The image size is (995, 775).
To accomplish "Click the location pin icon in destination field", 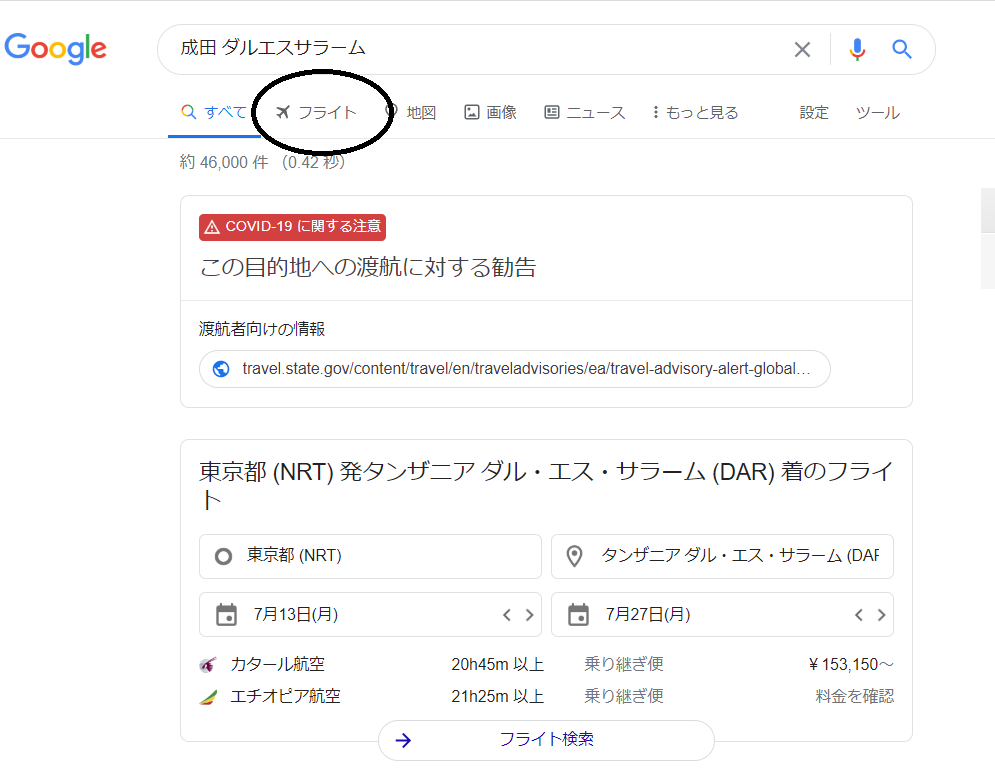I will (x=574, y=556).
